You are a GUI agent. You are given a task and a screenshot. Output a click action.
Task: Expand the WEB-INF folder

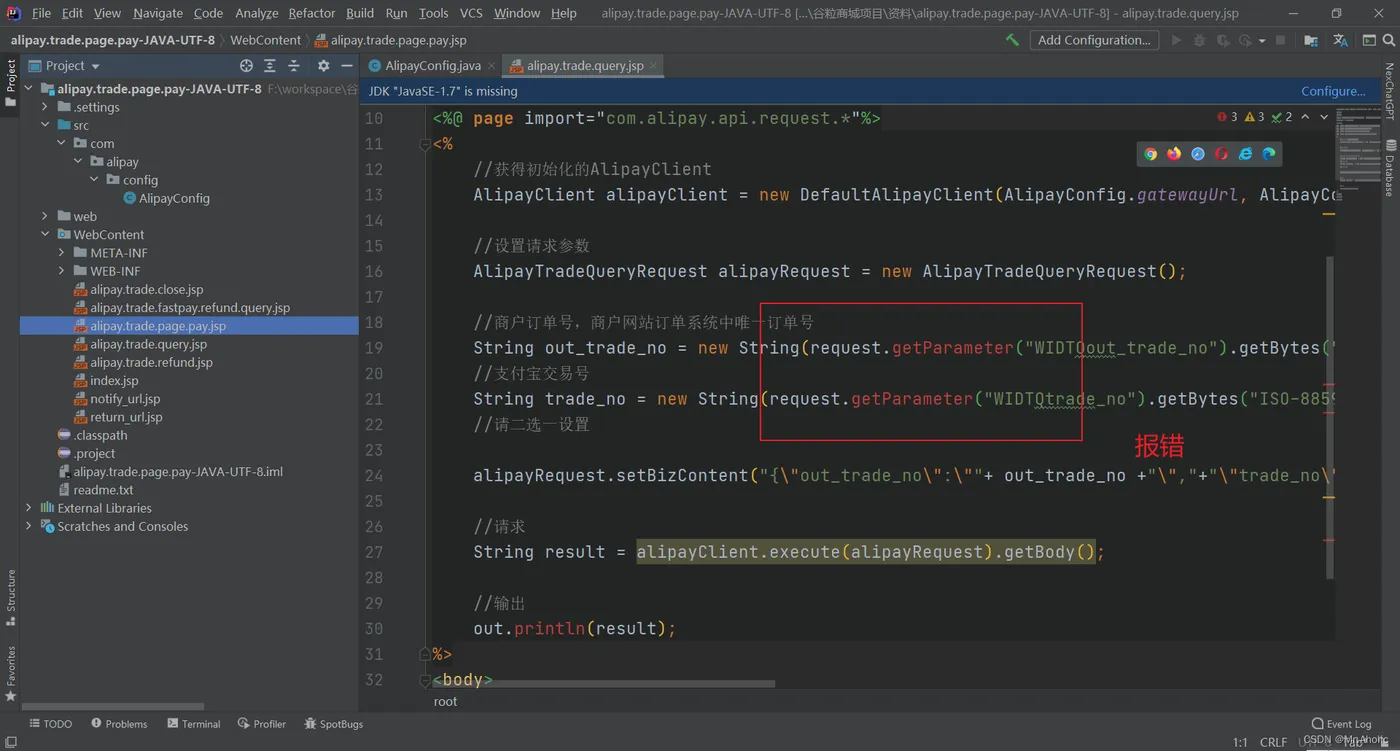[x=62, y=271]
